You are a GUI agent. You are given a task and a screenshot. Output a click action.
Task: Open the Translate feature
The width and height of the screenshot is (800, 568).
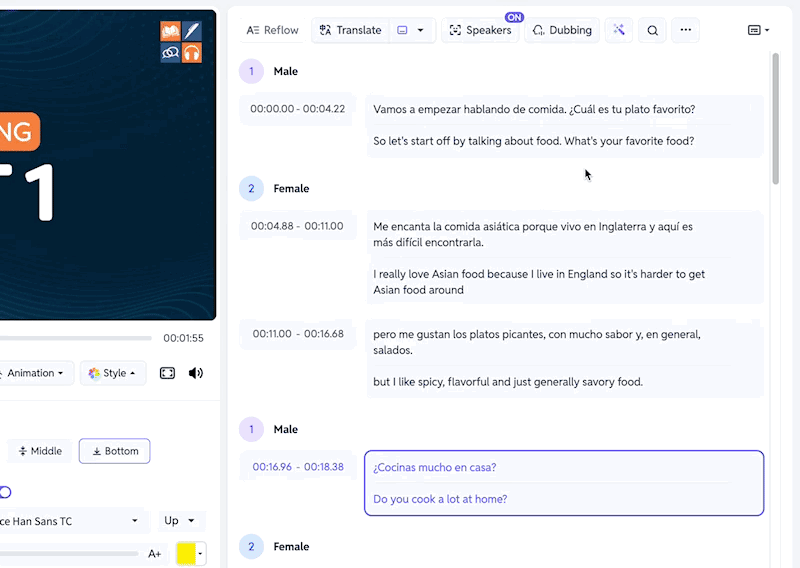(x=351, y=30)
